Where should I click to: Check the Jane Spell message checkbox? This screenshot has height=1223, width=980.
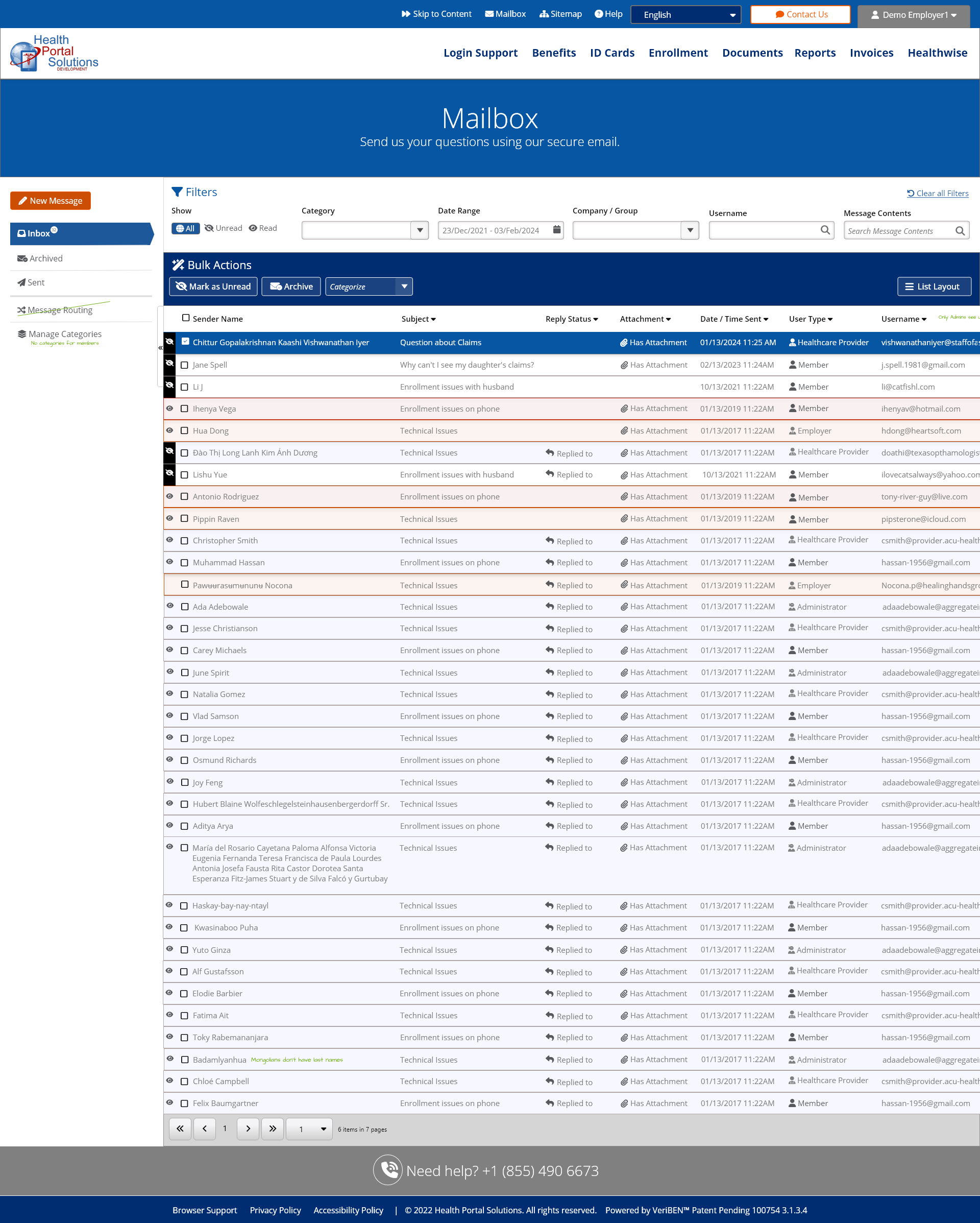(184, 365)
